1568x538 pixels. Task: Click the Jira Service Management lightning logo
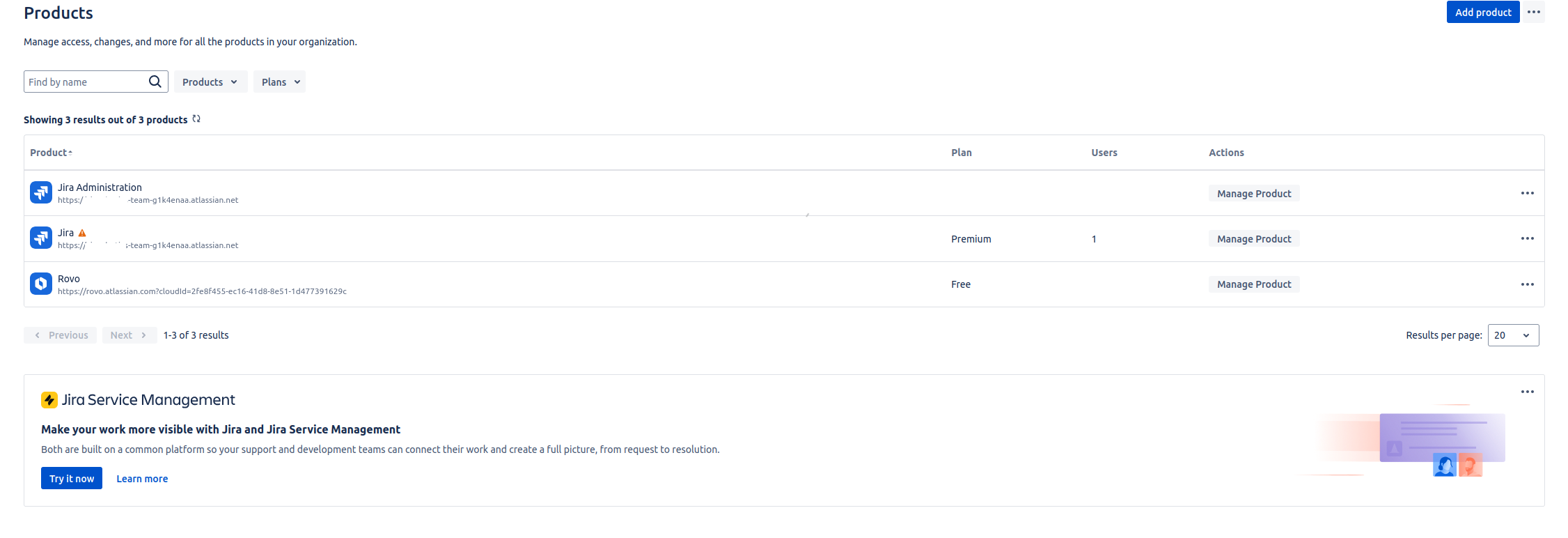[x=49, y=399]
